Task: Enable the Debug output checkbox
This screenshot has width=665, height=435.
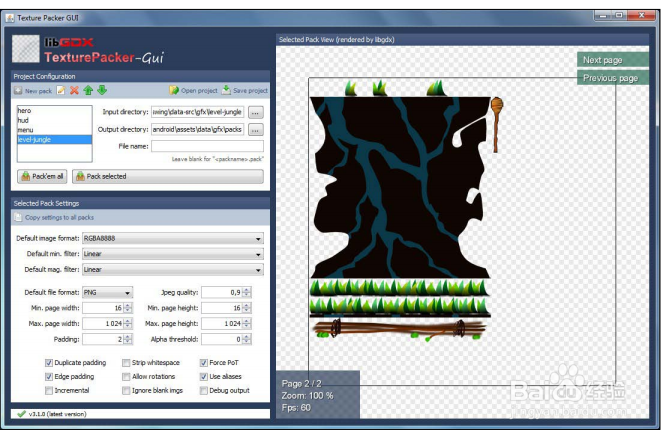Action: (x=204, y=390)
